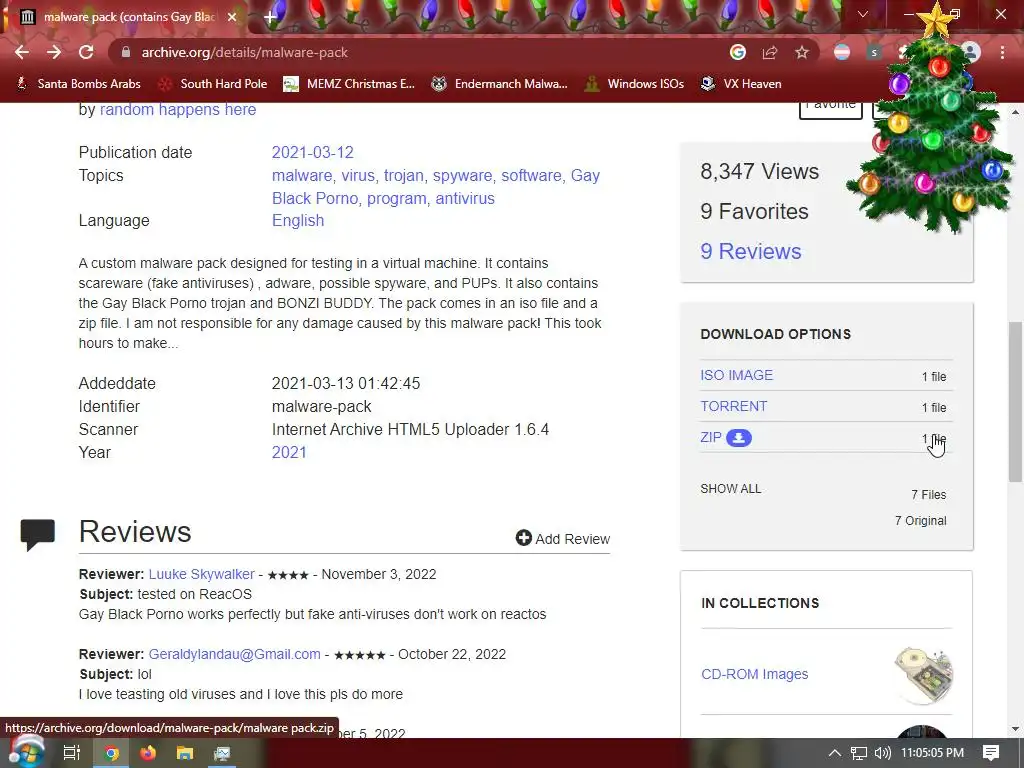Reload the archive.org page
This screenshot has width=1024, height=768.
coord(86,52)
